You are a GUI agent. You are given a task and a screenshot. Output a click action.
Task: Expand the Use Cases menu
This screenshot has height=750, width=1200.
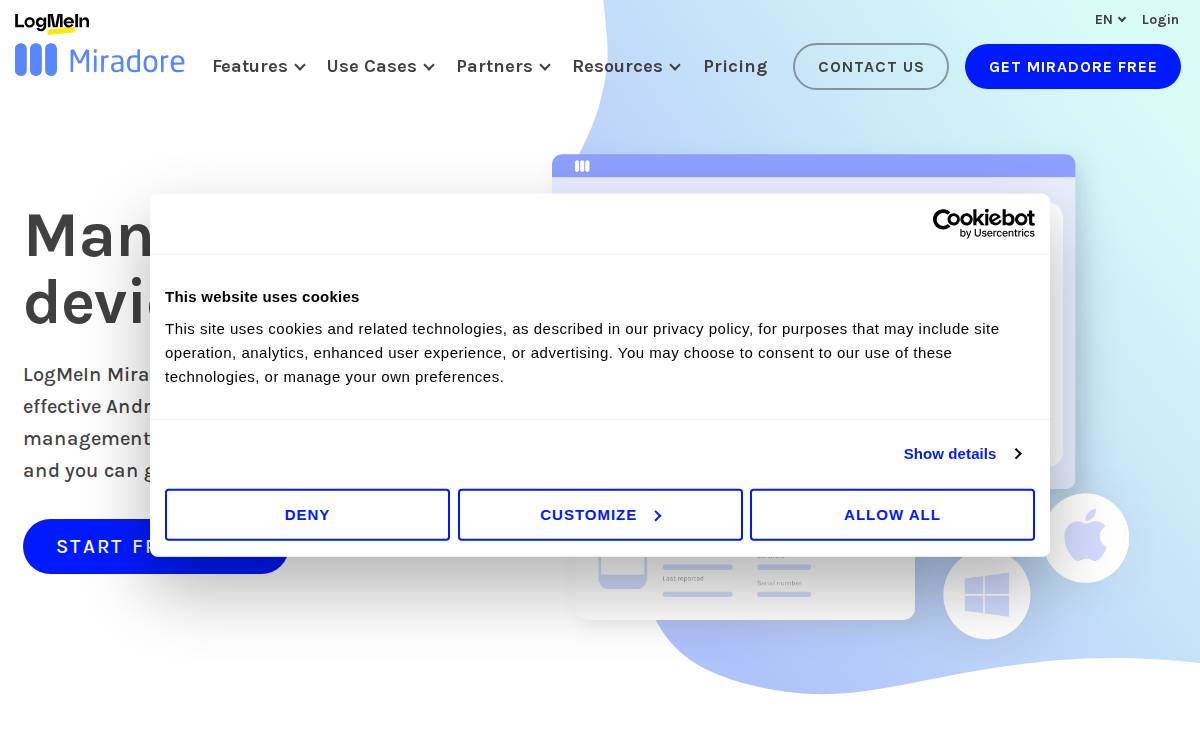[381, 66]
